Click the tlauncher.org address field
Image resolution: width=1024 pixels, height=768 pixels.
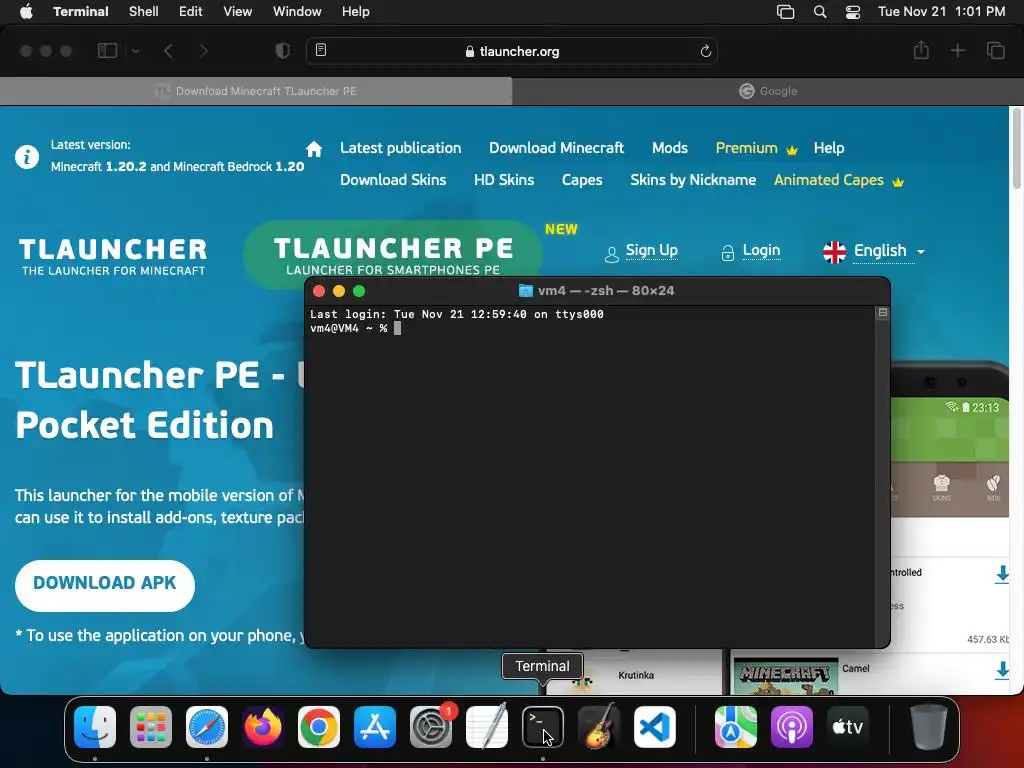(512, 51)
